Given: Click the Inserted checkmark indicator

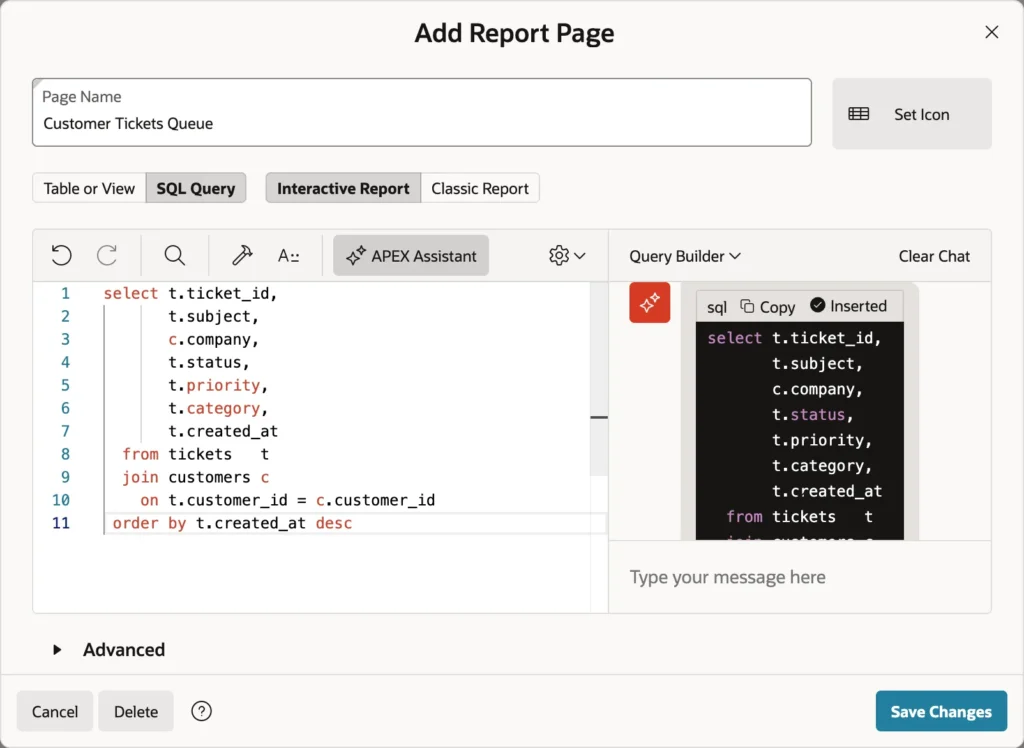Looking at the screenshot, I should [x=848, y=306].
